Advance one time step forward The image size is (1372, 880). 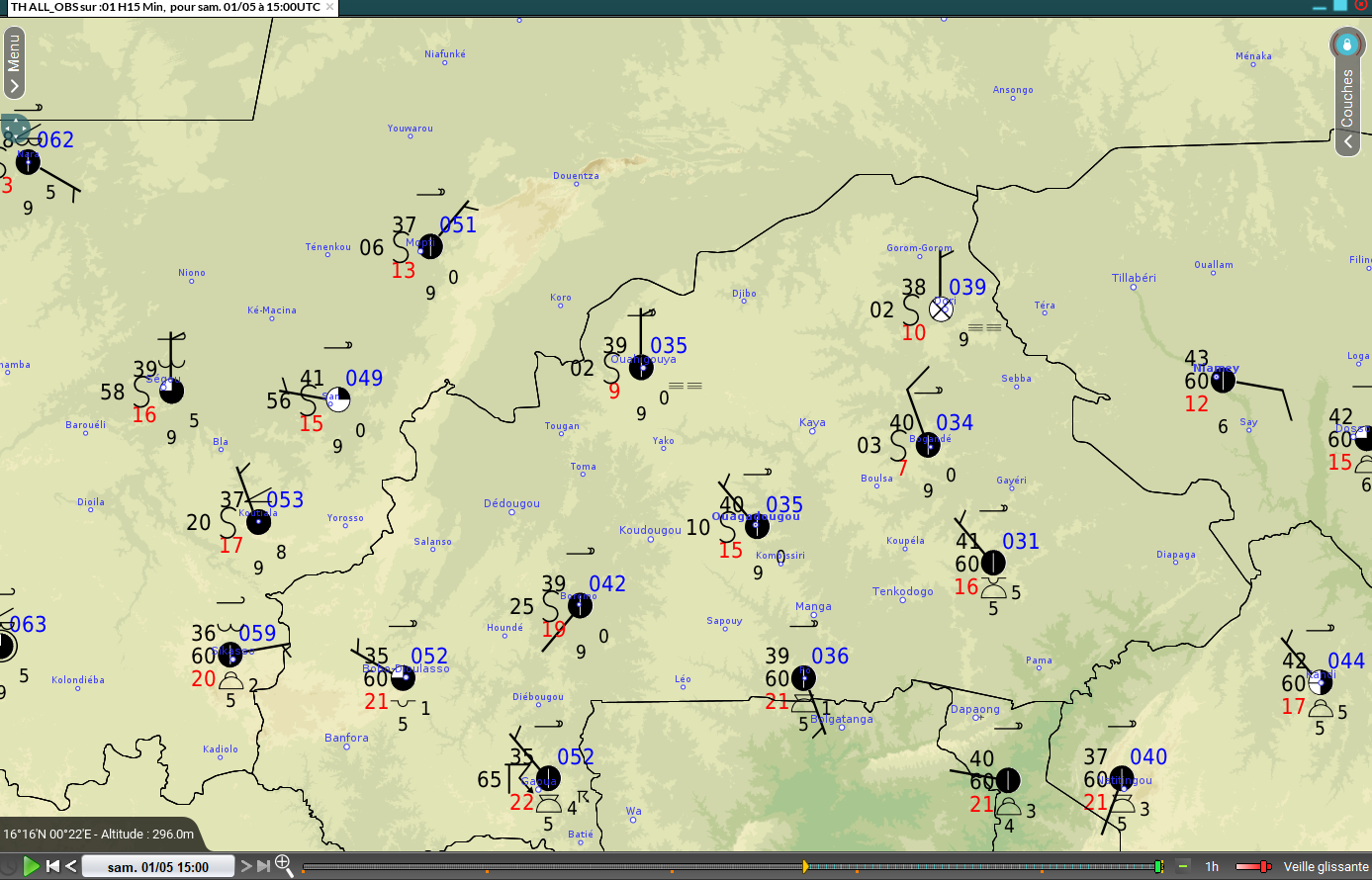pos(246,866)
